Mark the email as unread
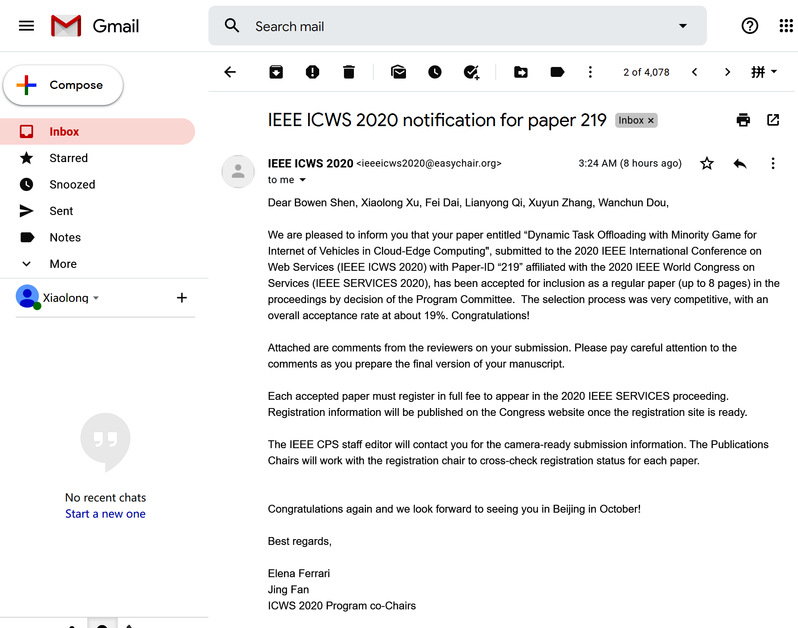Screen dimensions: 798x628 [x=398, y=72]
